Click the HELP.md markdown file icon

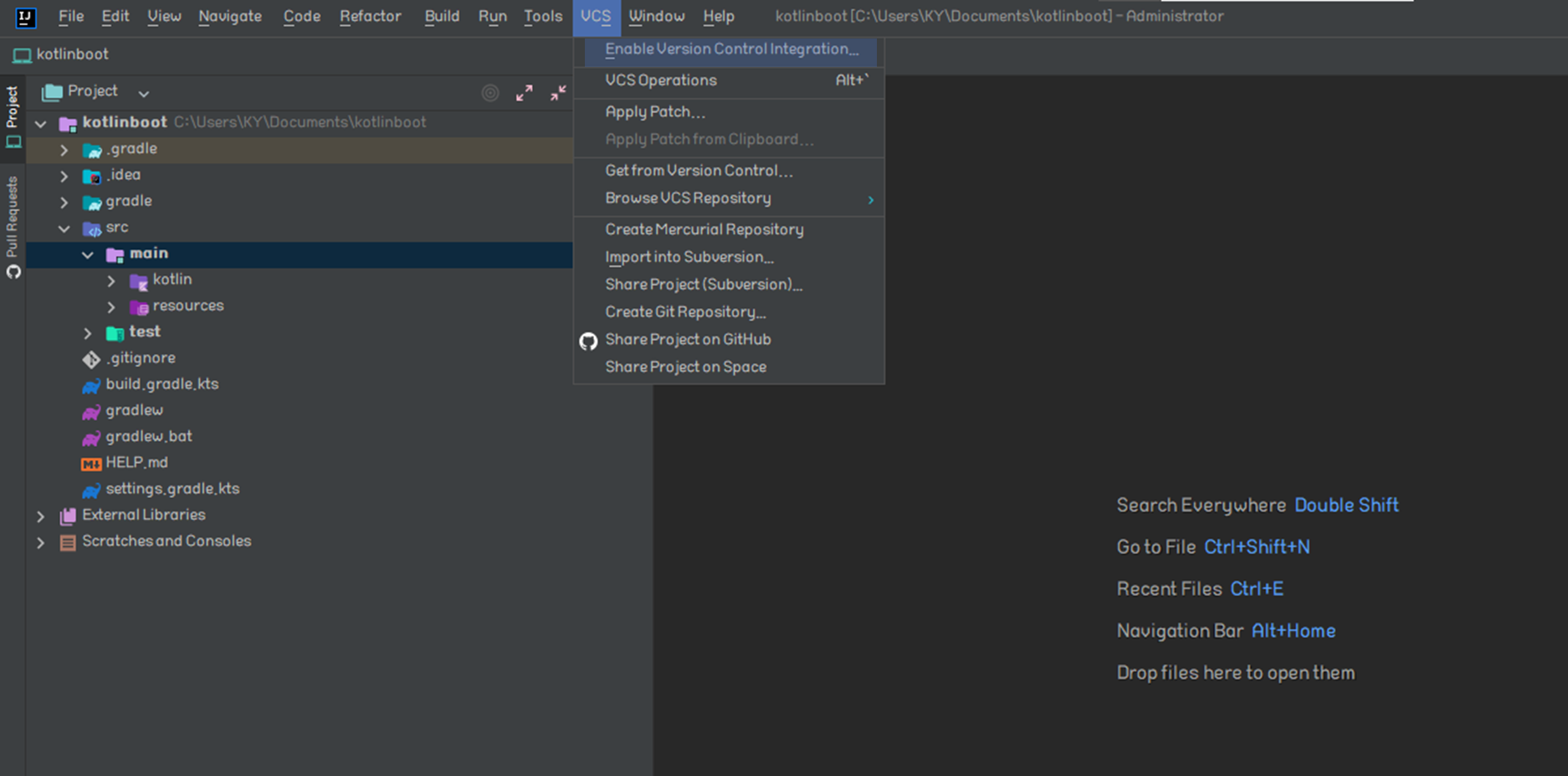click(91, 463)
